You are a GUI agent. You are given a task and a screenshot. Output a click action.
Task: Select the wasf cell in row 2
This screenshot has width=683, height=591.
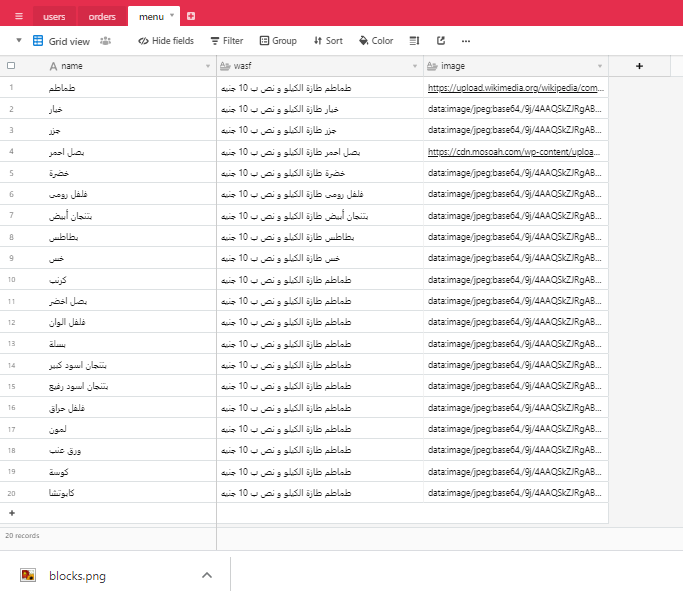coord(320,109)
